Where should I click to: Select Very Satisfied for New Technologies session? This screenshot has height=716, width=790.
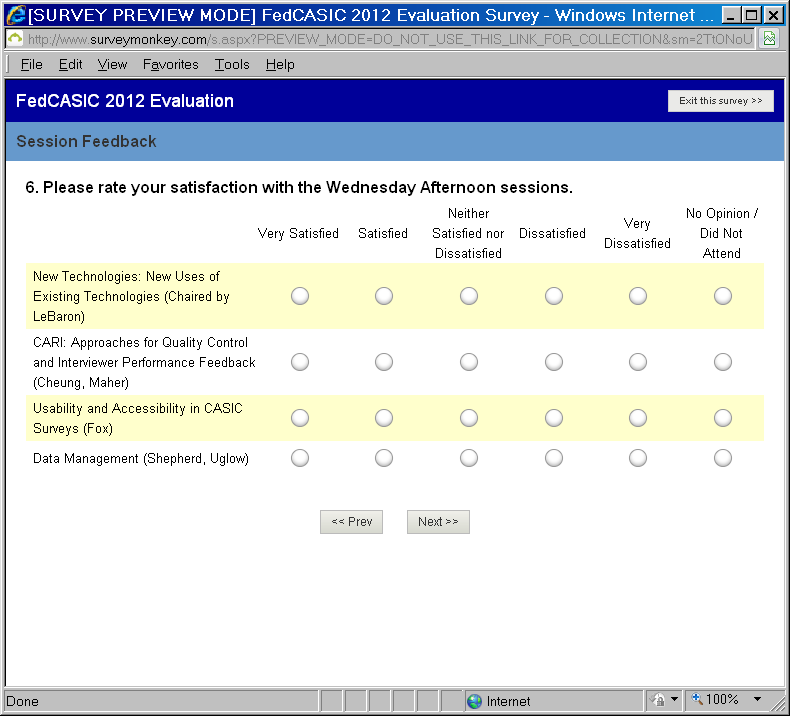pos(299,296)
